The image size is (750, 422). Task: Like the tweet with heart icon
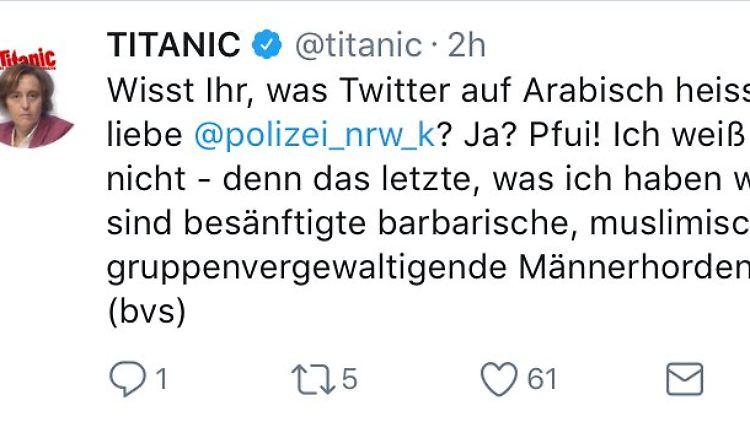click(497, 379)
